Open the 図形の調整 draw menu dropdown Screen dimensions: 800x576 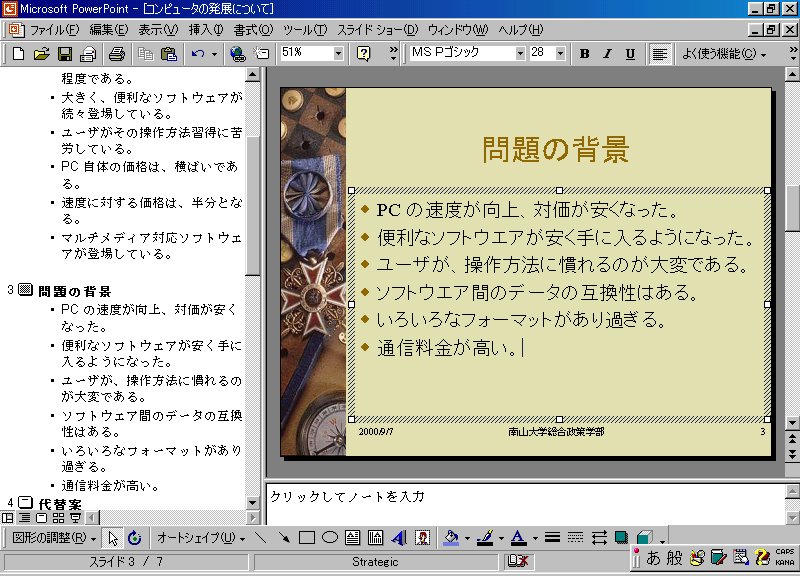[x=53, y=538]
